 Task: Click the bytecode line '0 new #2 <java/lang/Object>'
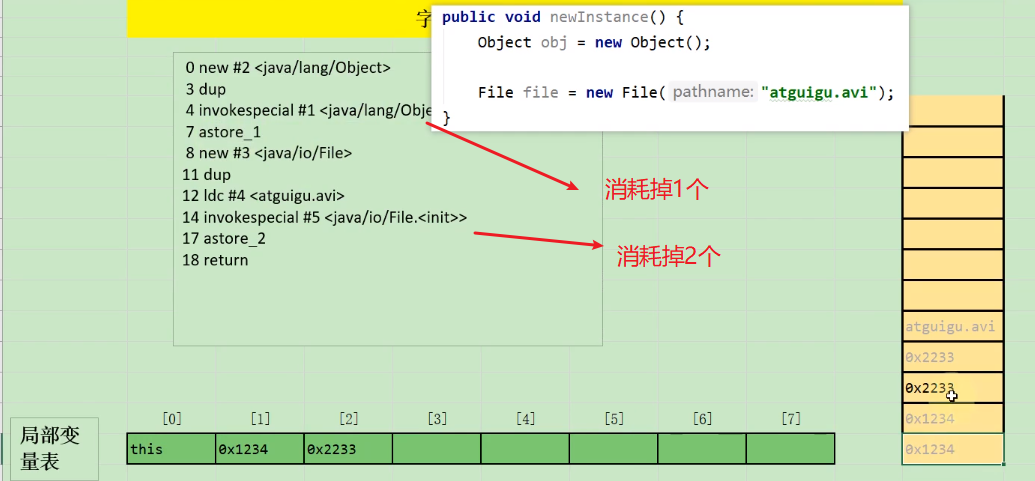pos(288,67)
